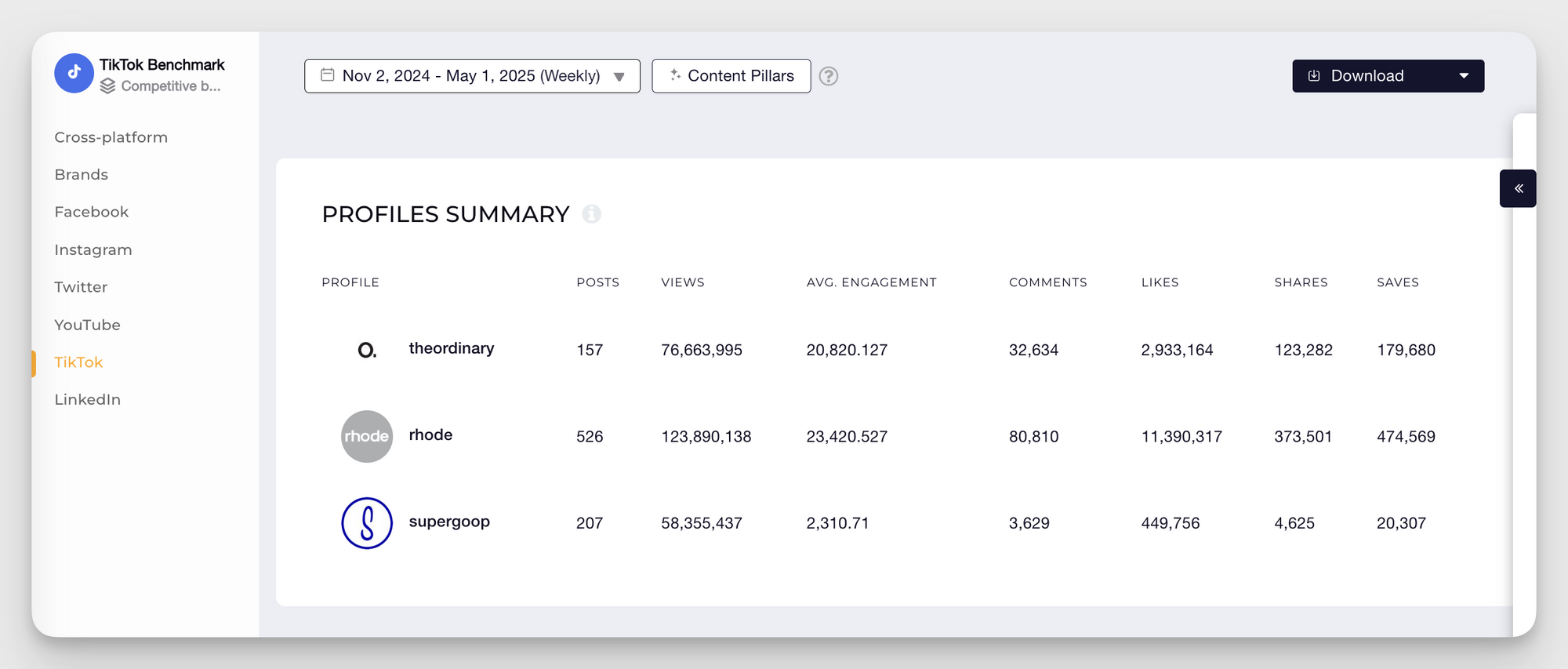Click the COMMENTS column header

[x=1048, y=282]
